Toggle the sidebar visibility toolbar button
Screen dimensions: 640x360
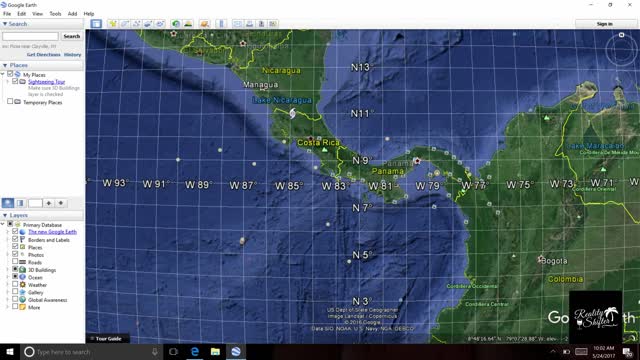click(x=96, y=24)
